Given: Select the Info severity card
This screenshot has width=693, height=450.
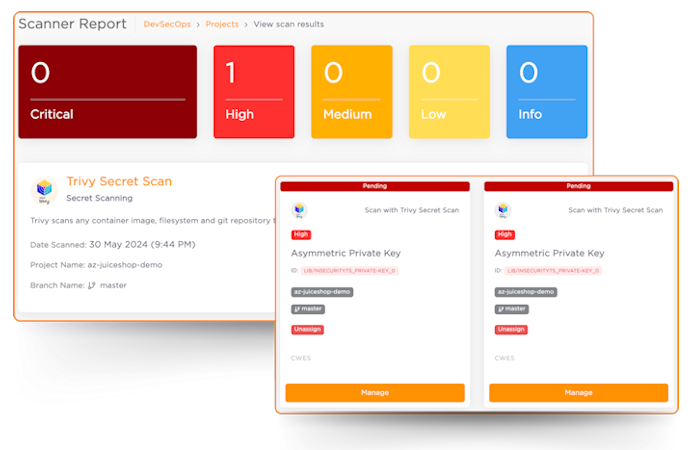Looking at the screenshot, I should coord(547,92).
